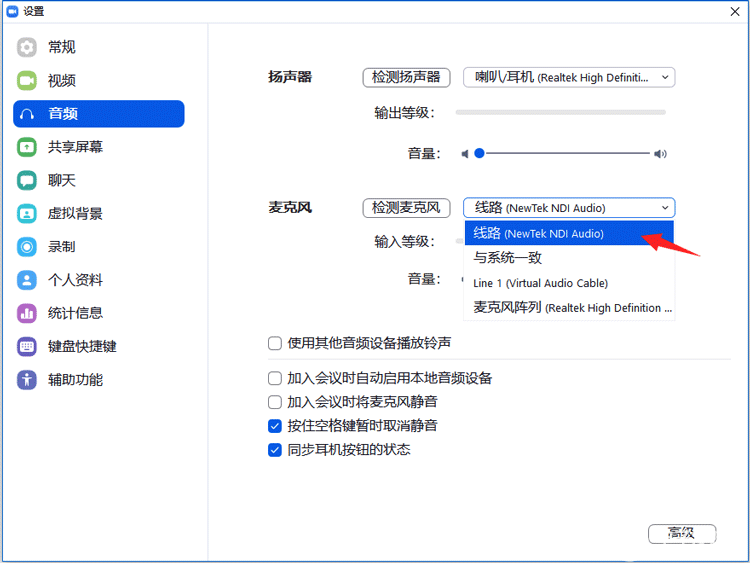Enable 使用其他音频设备播放铃声 checkbox
The width and height of the screenshot is (750, 563).
coord(275,343)
